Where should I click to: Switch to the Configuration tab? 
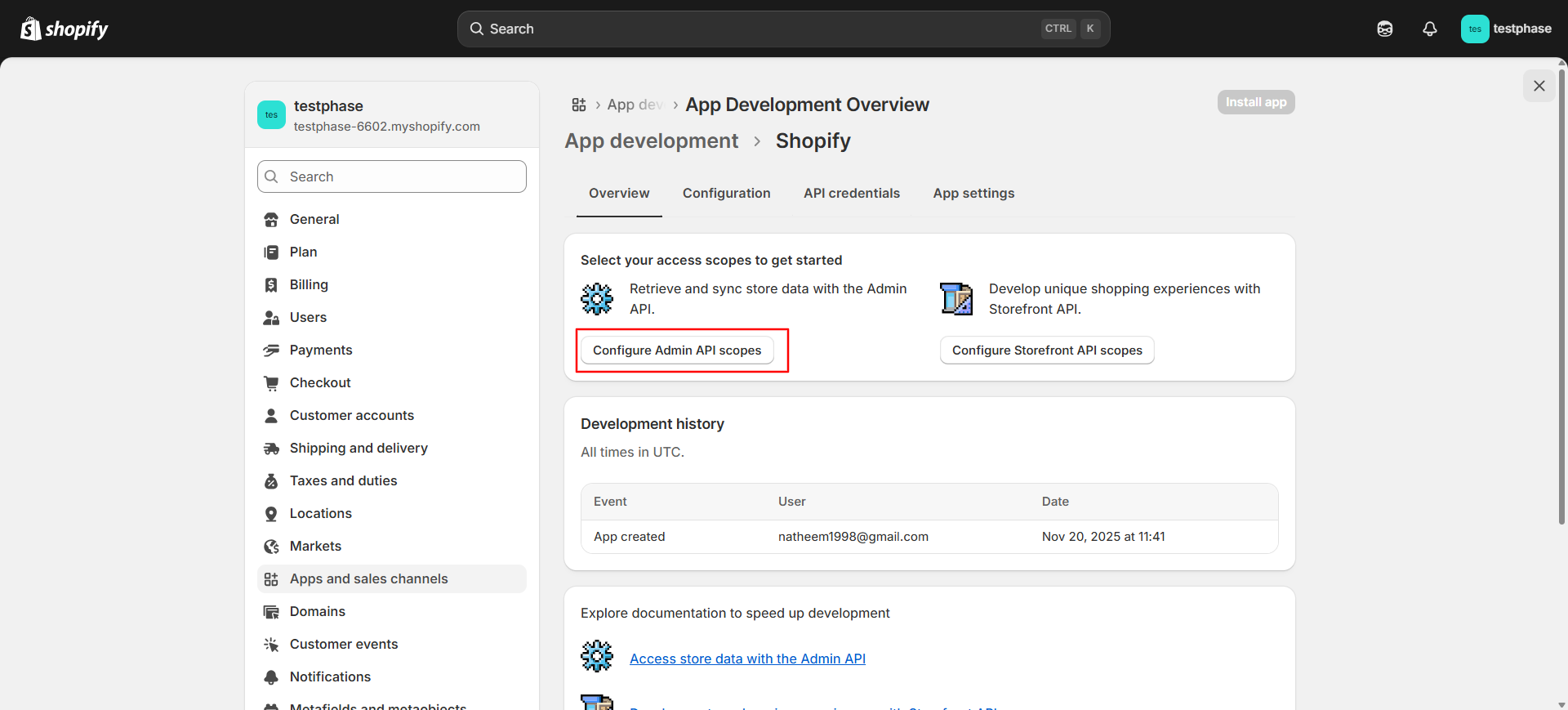727,194
